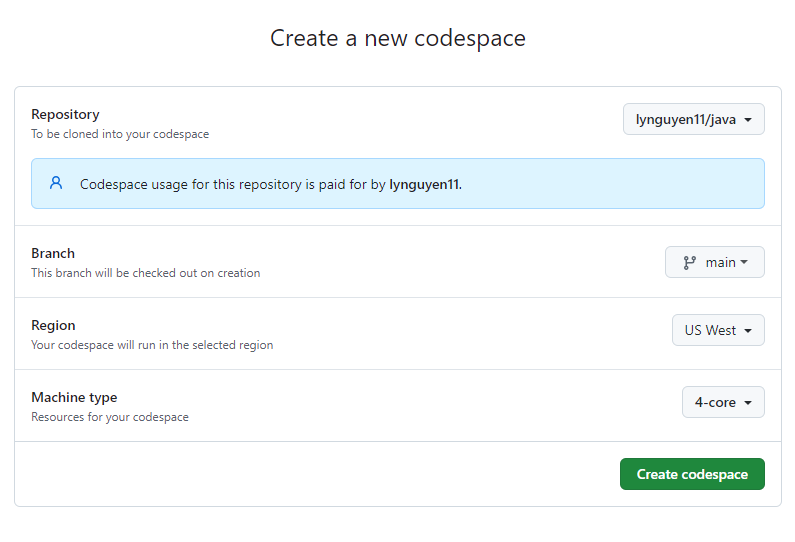The width and height of the screenshot is (795, 542).
Task: Click the green Create codespace button
Action: tap(692, 474)
